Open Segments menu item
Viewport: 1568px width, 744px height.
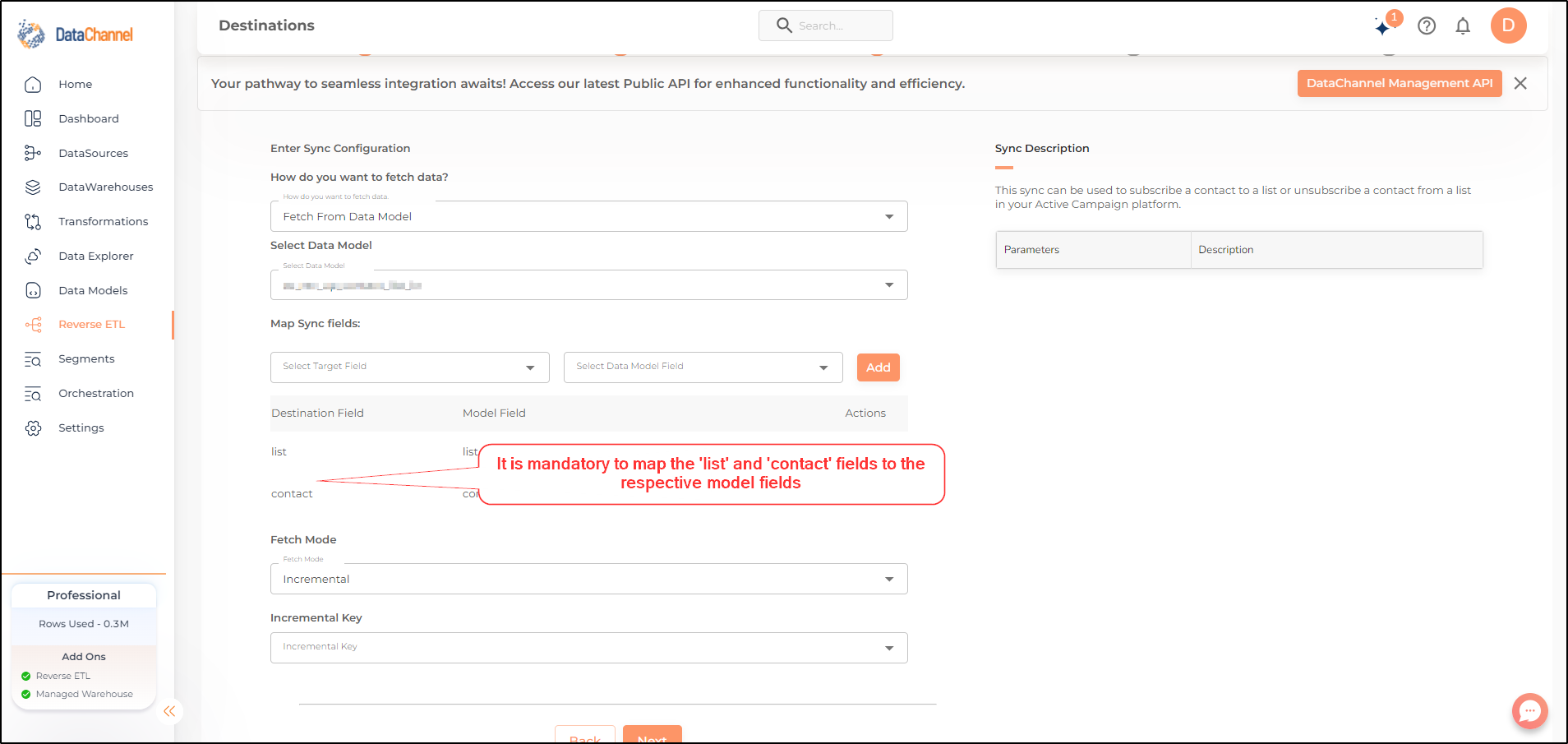coord(86,359)
